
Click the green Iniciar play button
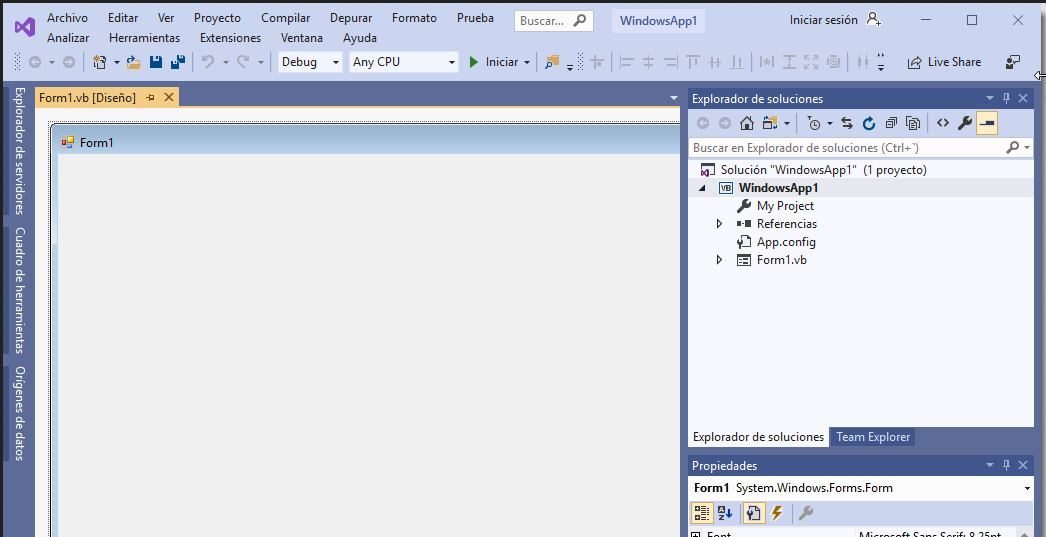point(474,62)
